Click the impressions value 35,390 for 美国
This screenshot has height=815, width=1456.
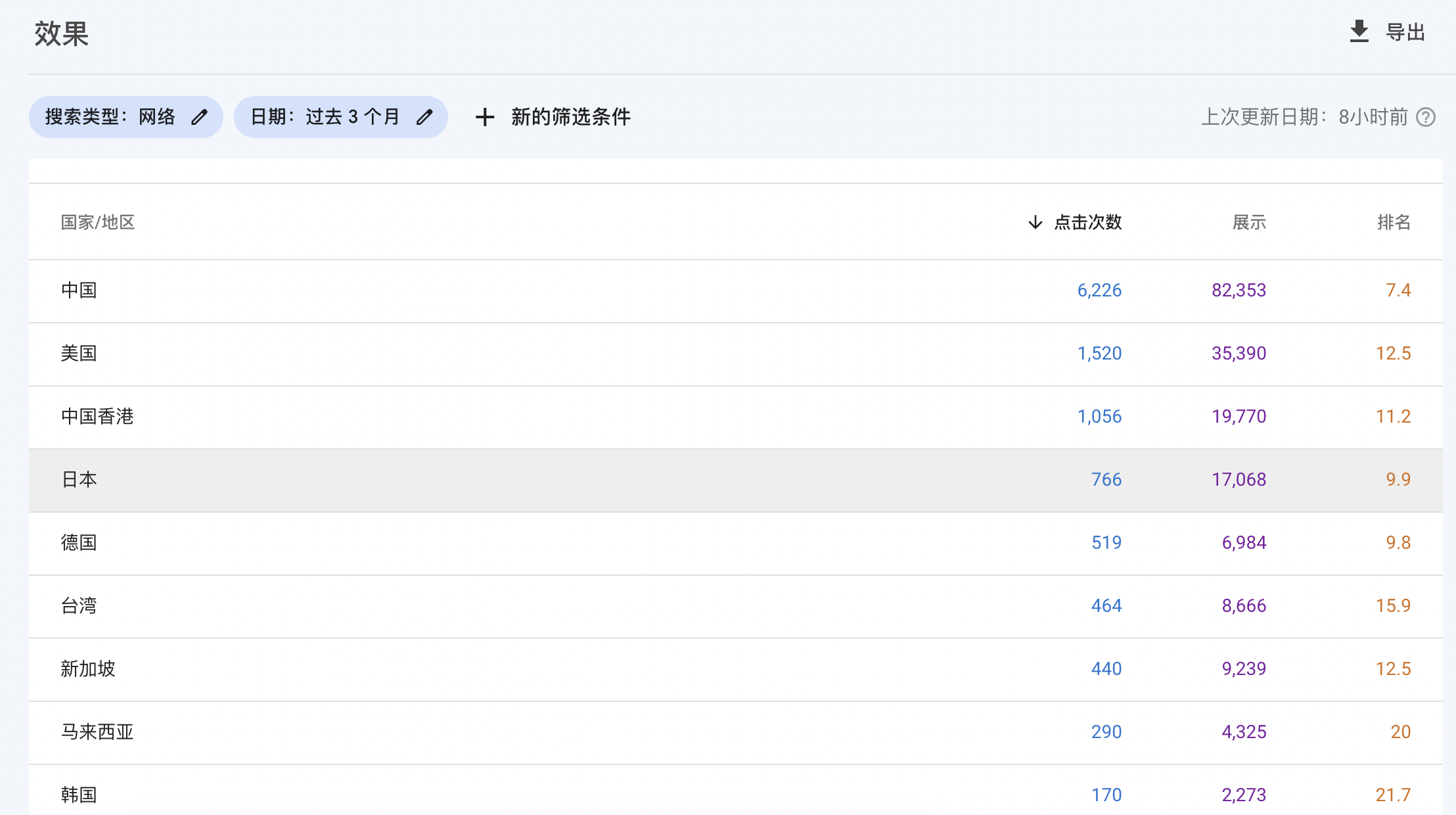(1238, 353)
